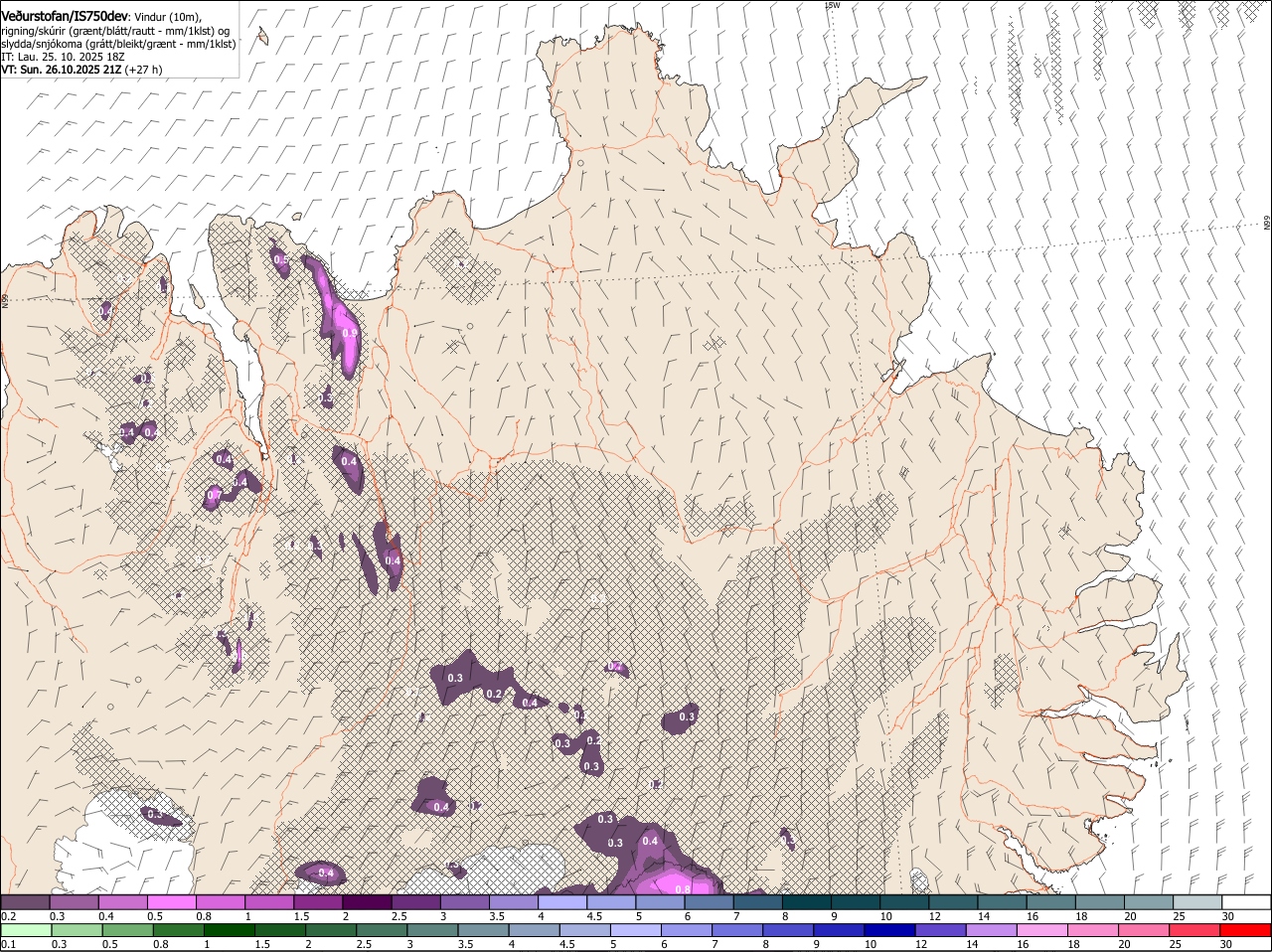
Task: Click the 0.7 snowfall value on the map
Action: pos(214,495)
